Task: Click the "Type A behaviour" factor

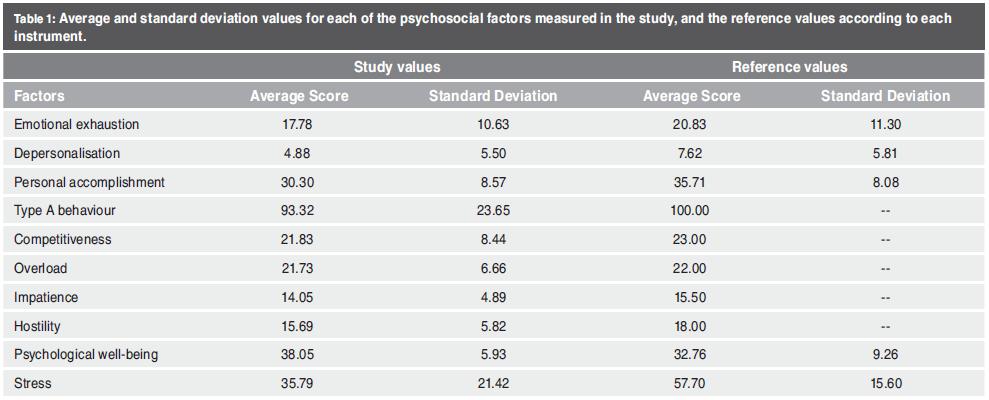Action: 64,212
